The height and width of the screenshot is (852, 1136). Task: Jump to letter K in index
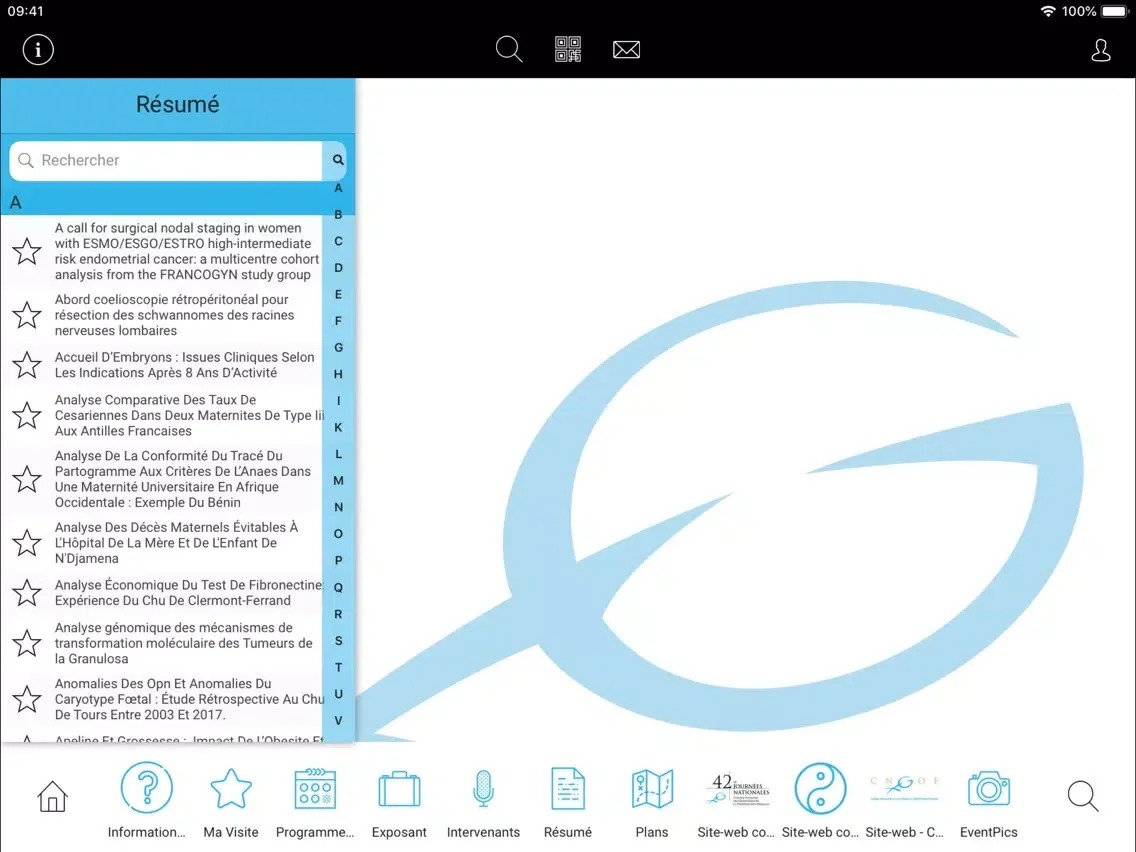338,427
